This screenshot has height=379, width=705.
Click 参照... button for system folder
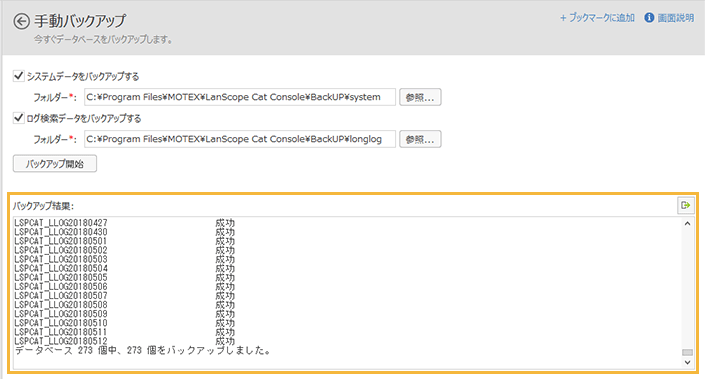(x=420, y=97)
